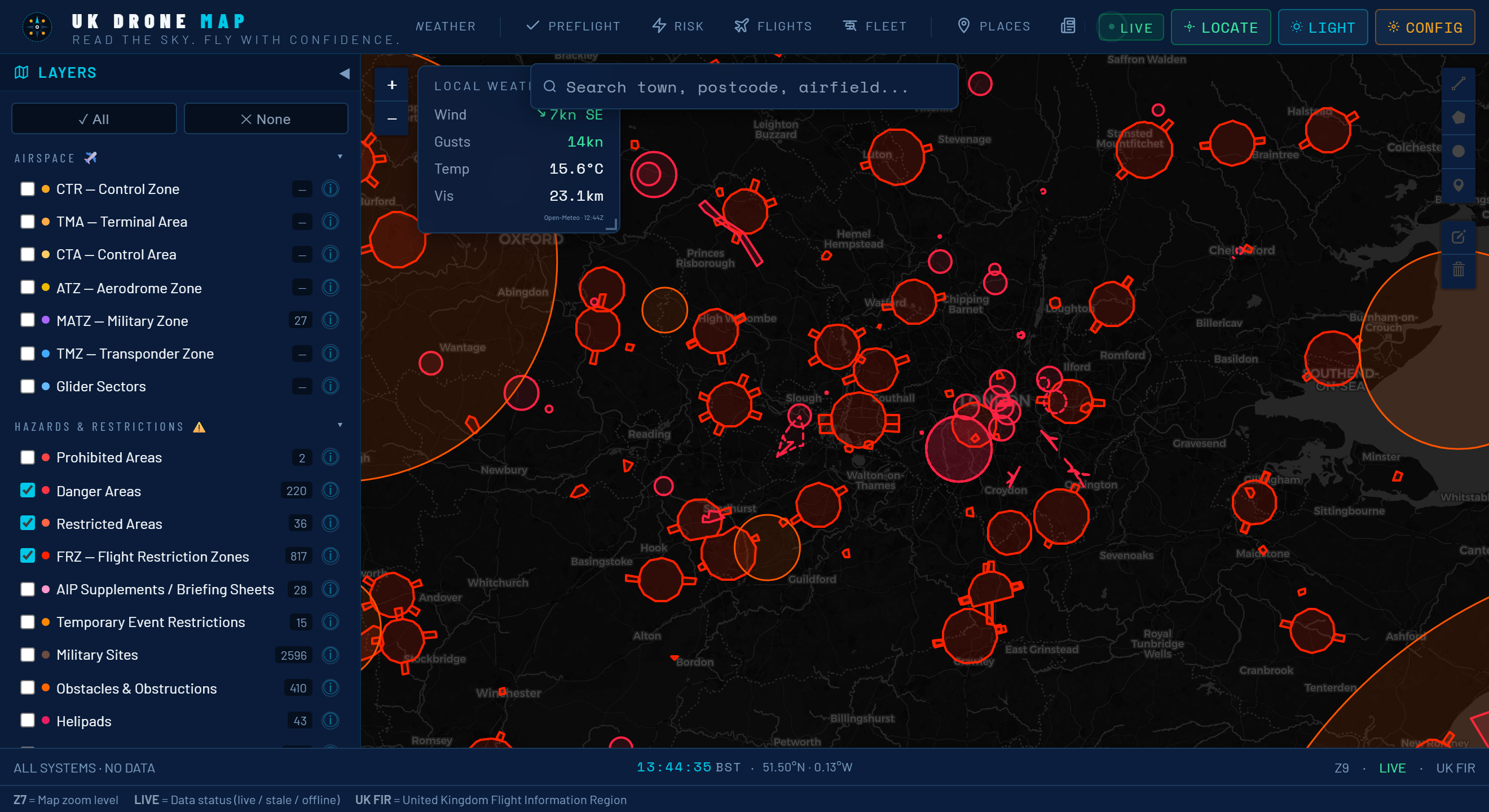Open the Weather tab
Image resolution: width=1489 pixels, height=812 pixels.
tap(445, 27)
